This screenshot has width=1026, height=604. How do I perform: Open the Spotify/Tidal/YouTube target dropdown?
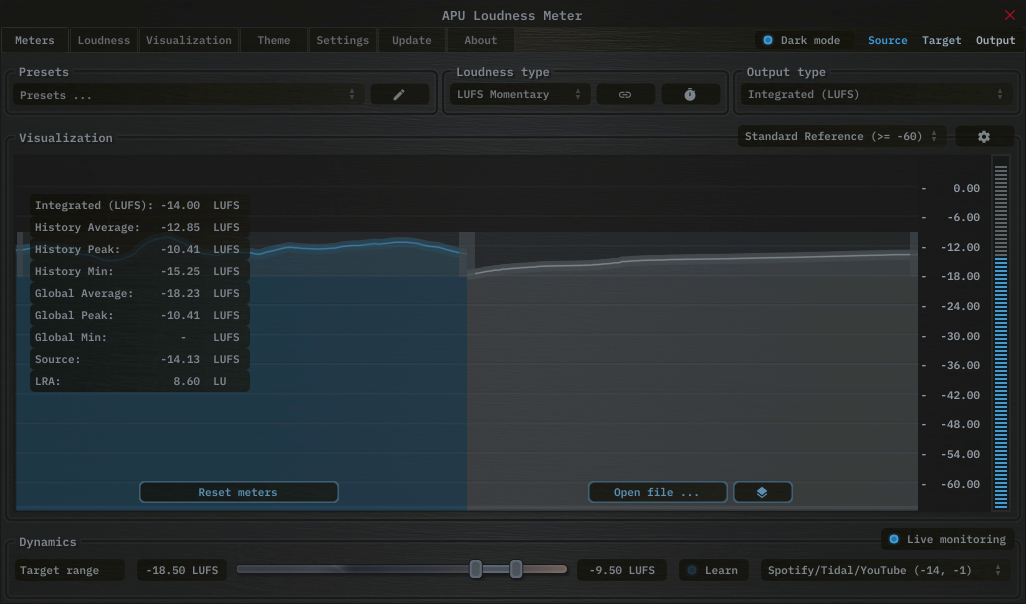tap(885, 569)
